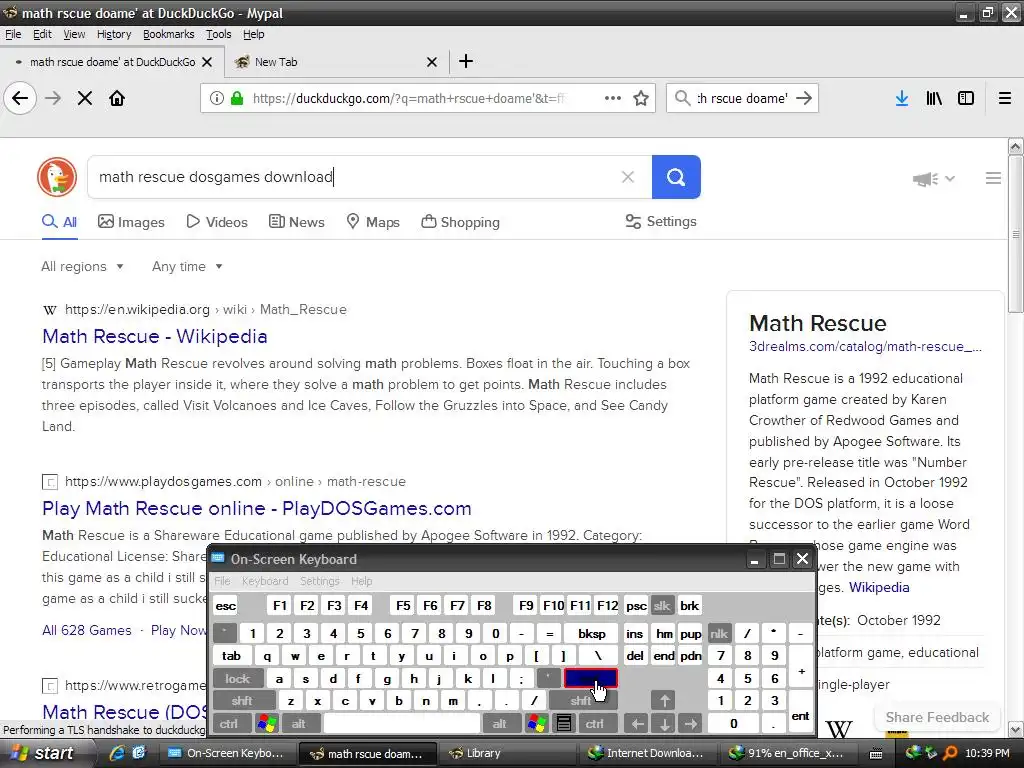Open the Library window from taskbar
Screen dimensions: 1024x768
point(507,753)
